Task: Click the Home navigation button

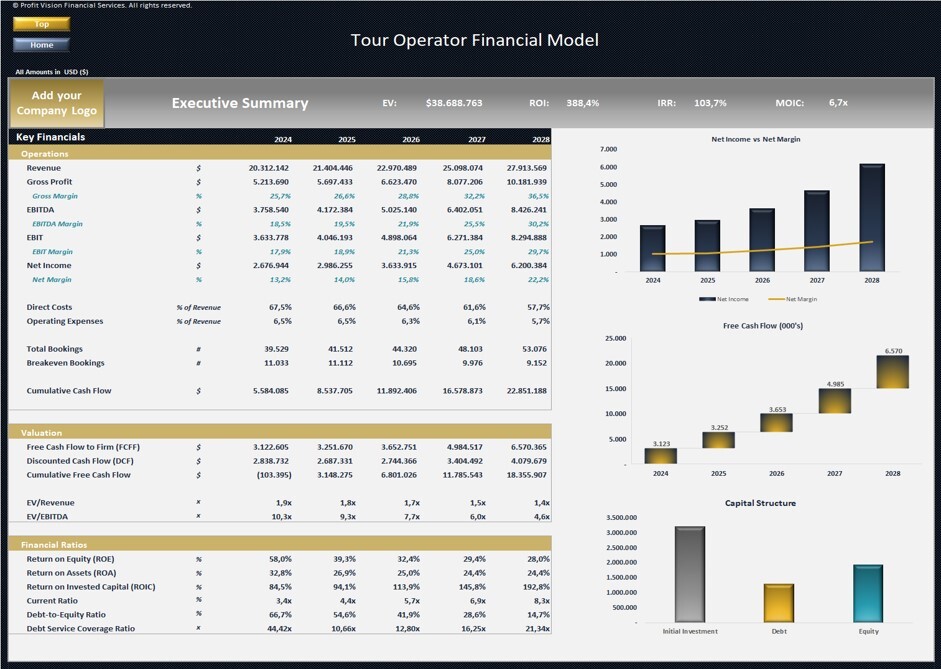Action: click(x=41, y=45)
